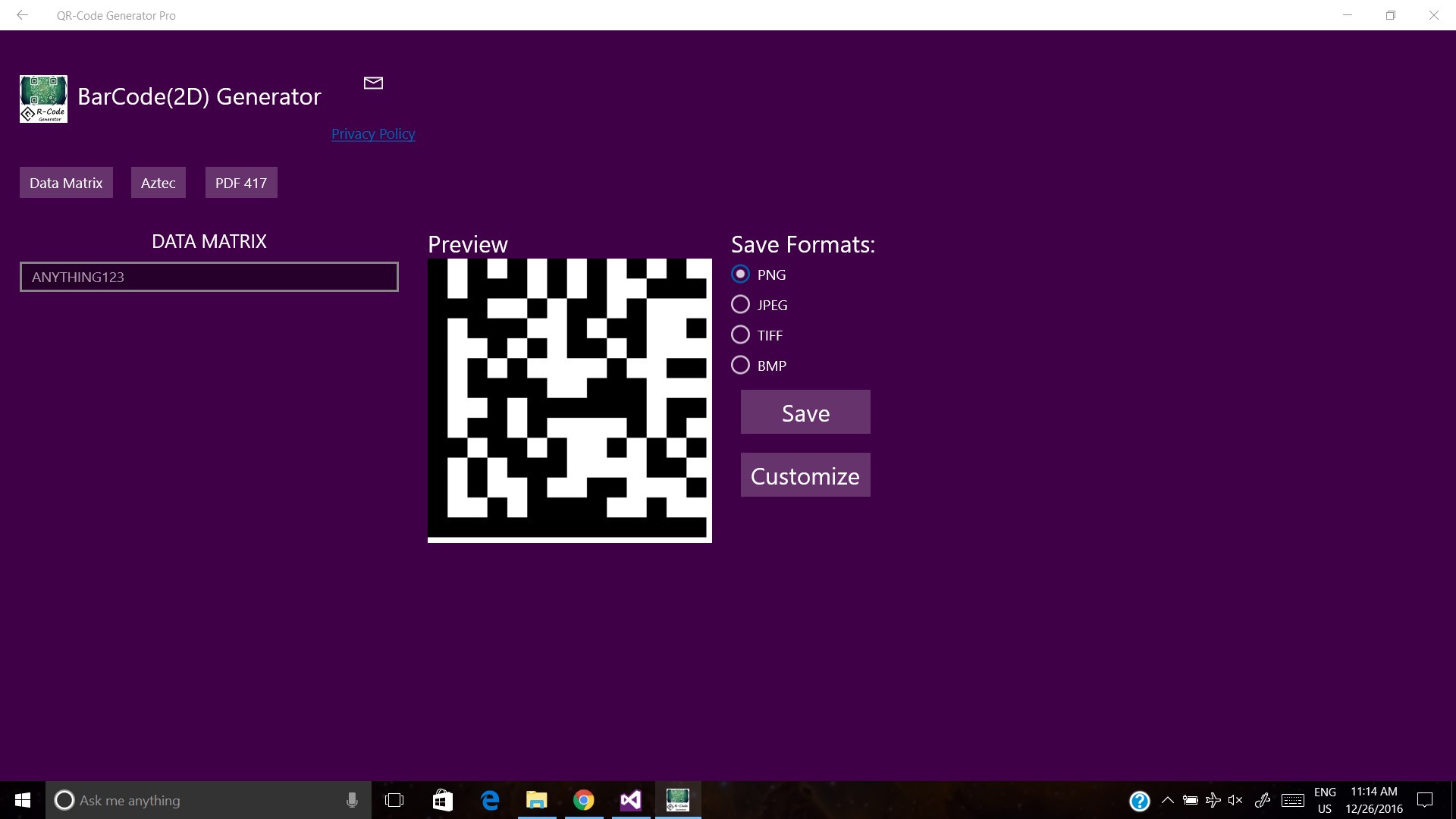Click the Cortana search box

point(209,800)
